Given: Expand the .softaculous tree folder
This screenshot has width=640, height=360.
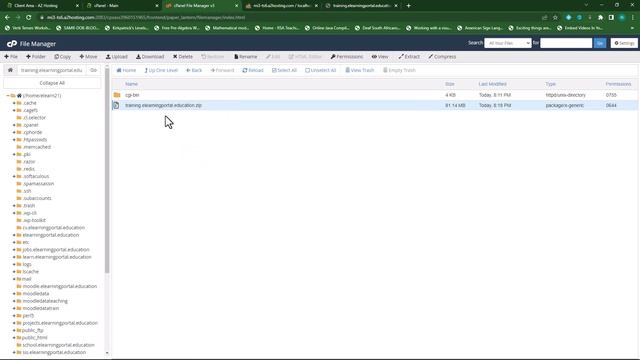Looking at the screenshot, I should (x=14, y=176).
